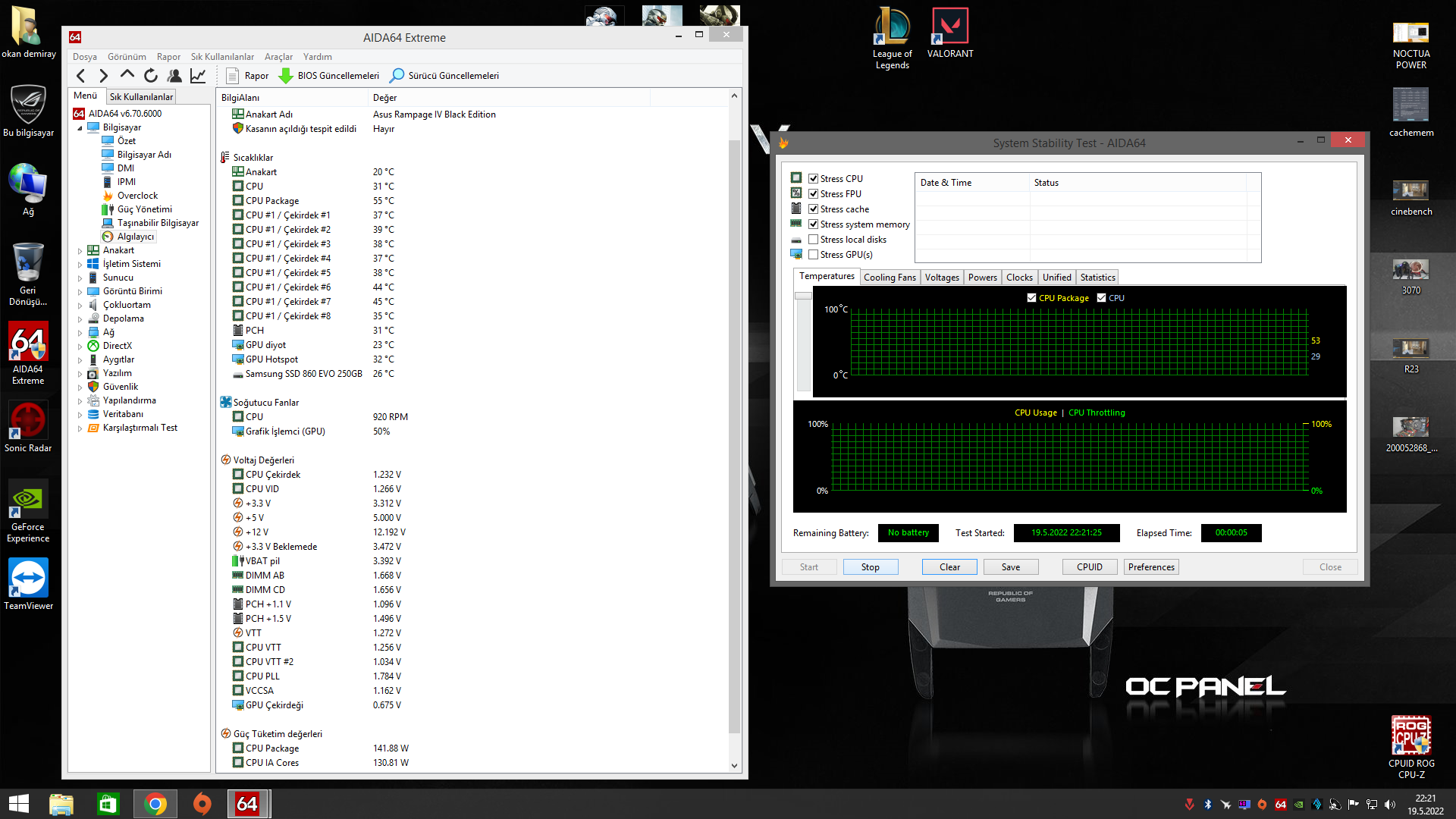Enable Stress GPU(s) checkbox
Viewport: 1456px width, 819px height.
pos(813,255)
